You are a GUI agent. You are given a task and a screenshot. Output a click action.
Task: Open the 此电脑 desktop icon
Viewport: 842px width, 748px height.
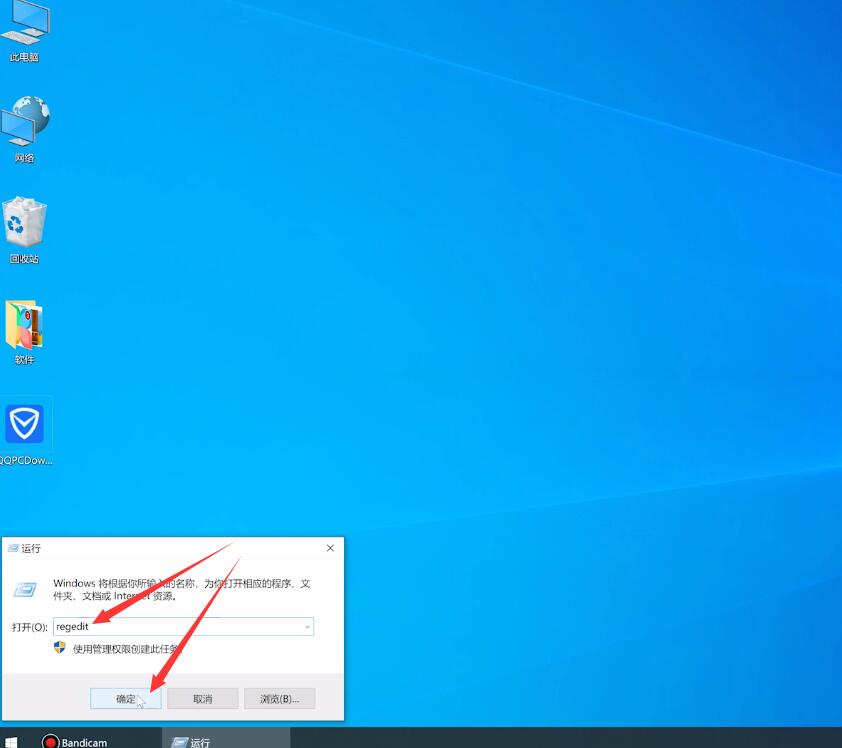point(25,31)
